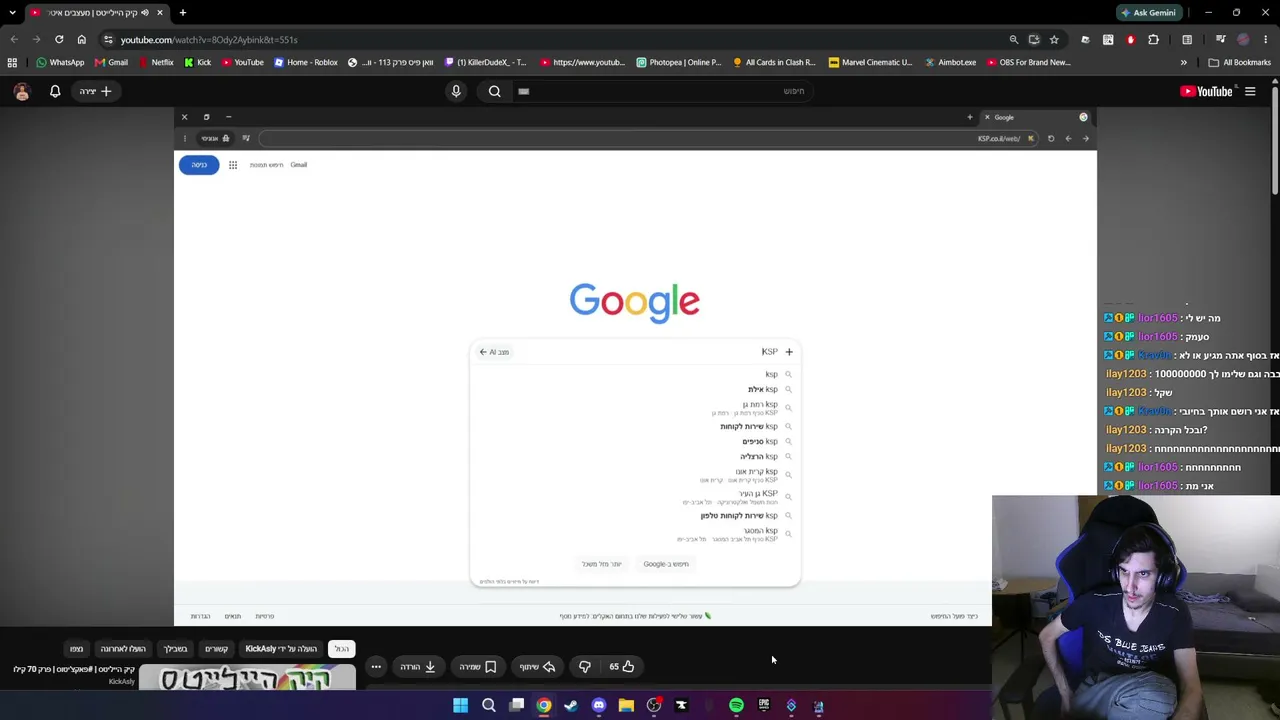
Task: Open the Chrome profile avatar
Action: [x=1243, y=40]
